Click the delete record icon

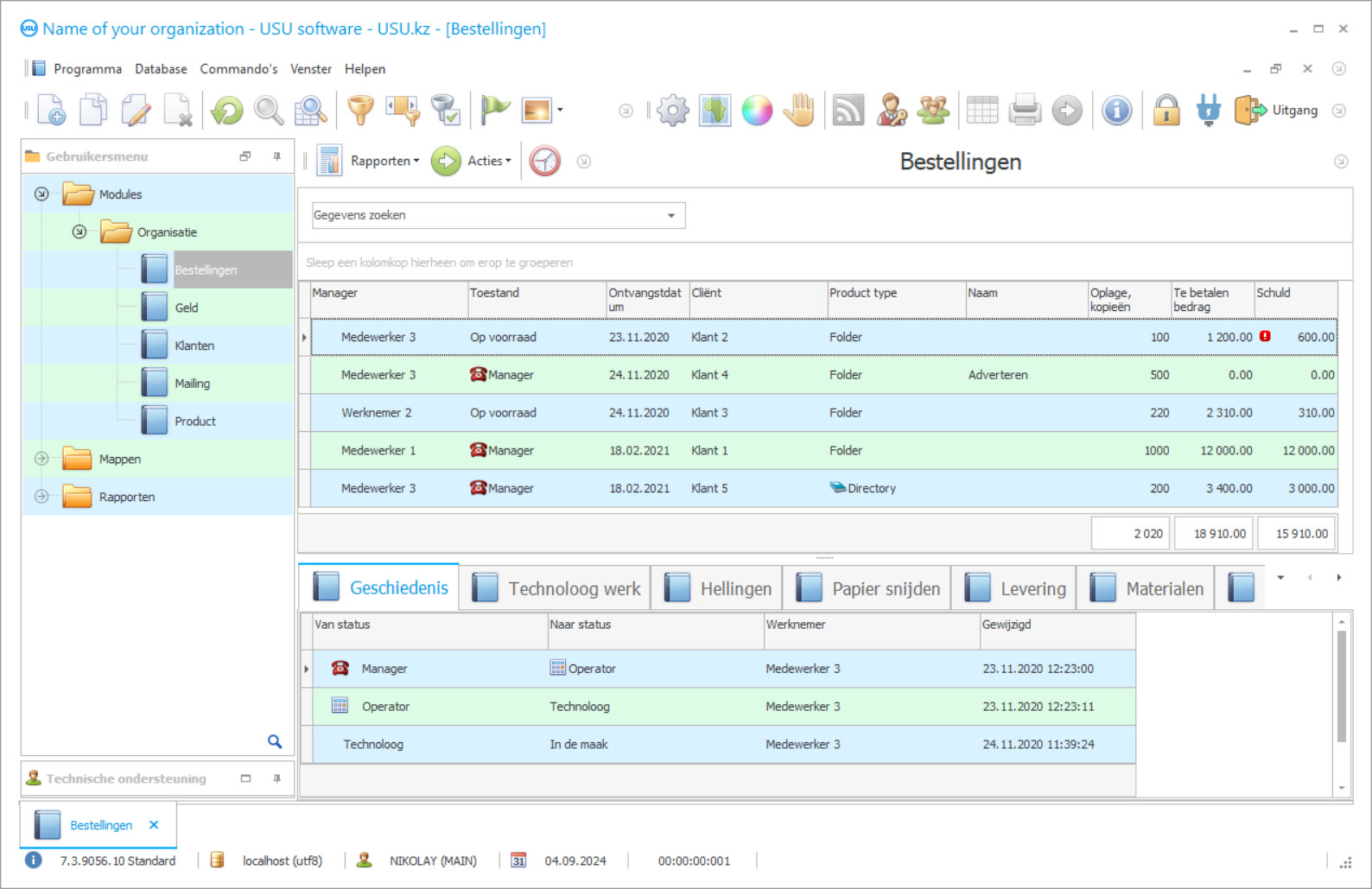click(x=178, y=111)
